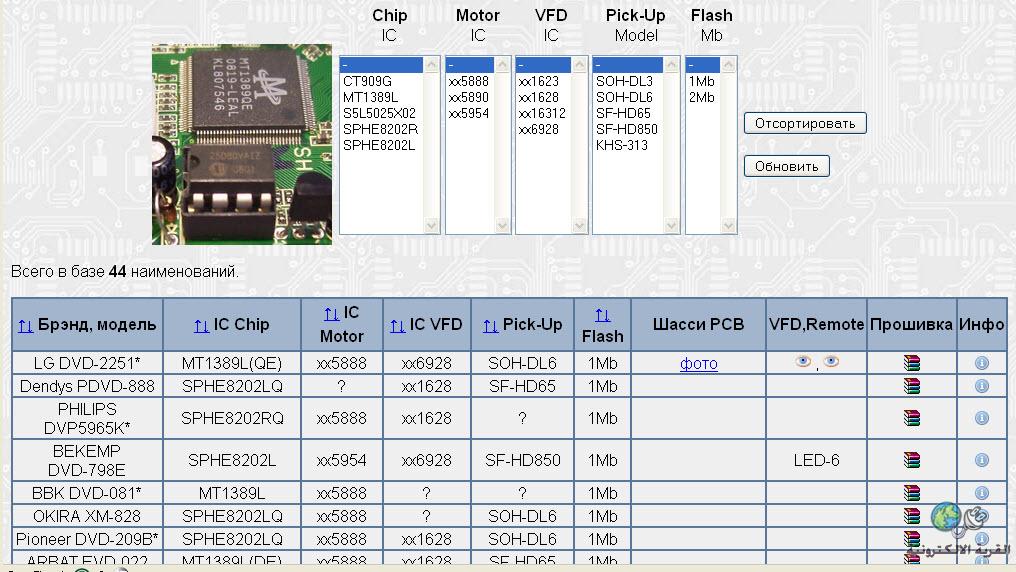Select 2Mb in Flash list
Viewport: 1016px width, 572px height.
(x=702, y=97)
